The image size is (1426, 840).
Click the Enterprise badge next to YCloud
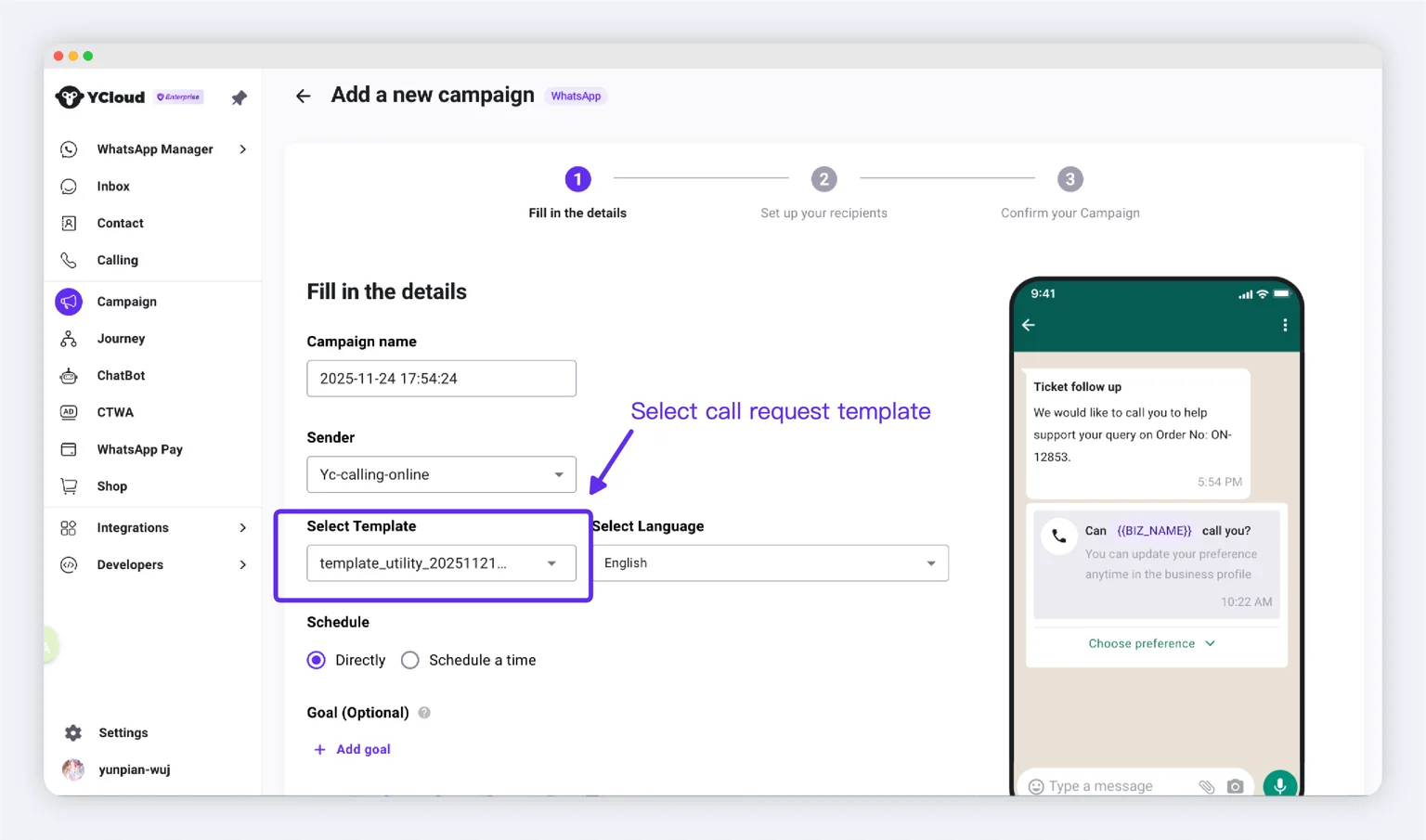179,97
